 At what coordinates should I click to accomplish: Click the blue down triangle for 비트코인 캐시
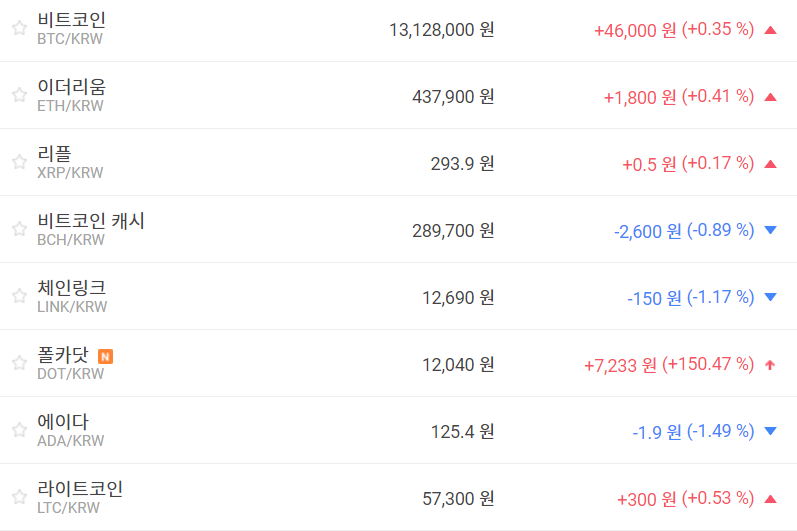(x=770, y=231)
